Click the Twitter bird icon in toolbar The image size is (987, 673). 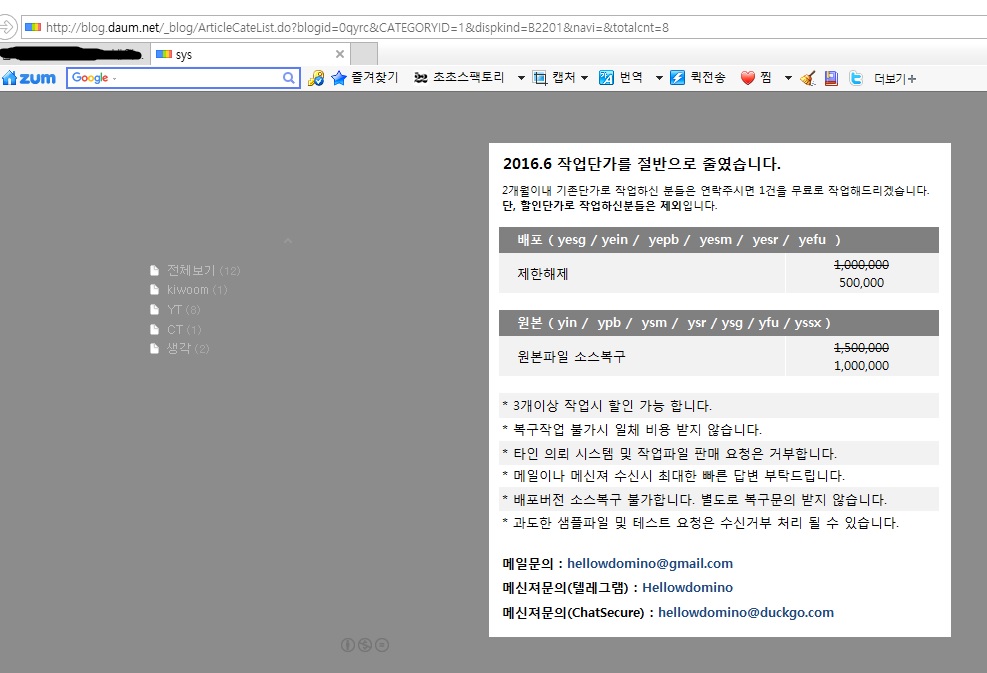pos(856,78)
